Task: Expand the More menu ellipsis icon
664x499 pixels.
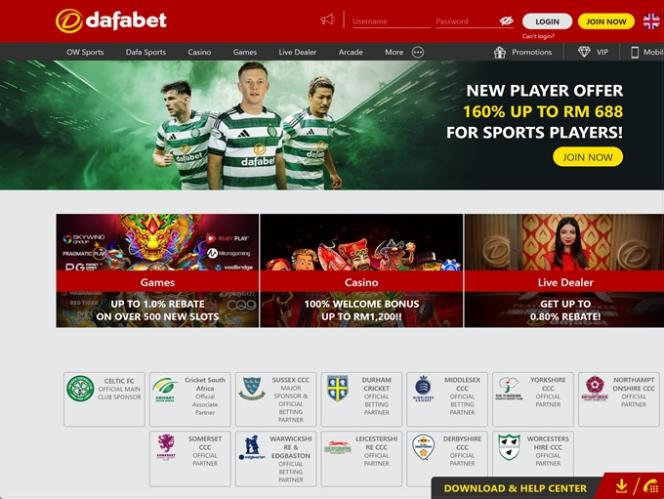Action: [x=418, y=52]
